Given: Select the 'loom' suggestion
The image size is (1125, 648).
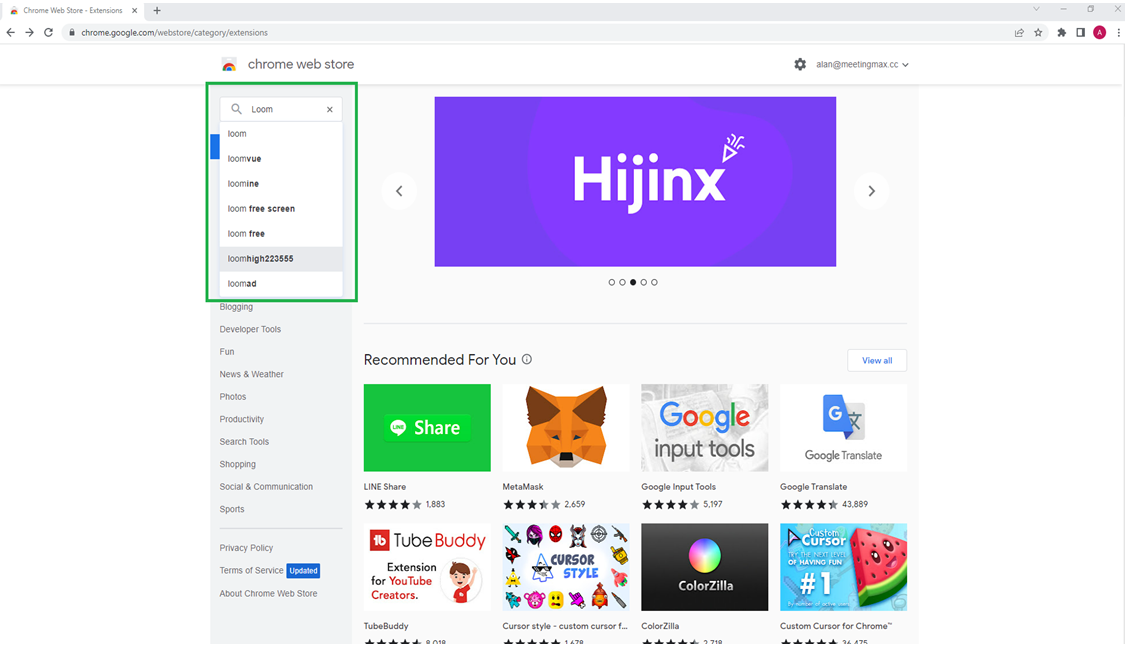Looking at the screenshot, I should point(281,134).
